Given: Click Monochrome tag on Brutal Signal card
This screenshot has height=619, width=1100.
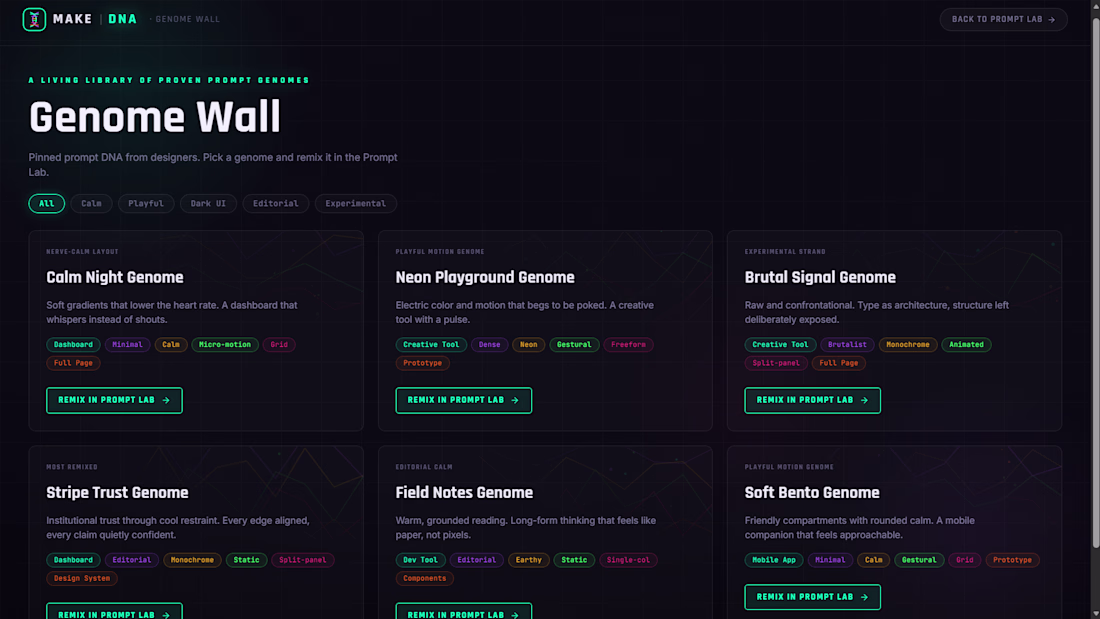Looking at the screenshot, I should 908,345.
